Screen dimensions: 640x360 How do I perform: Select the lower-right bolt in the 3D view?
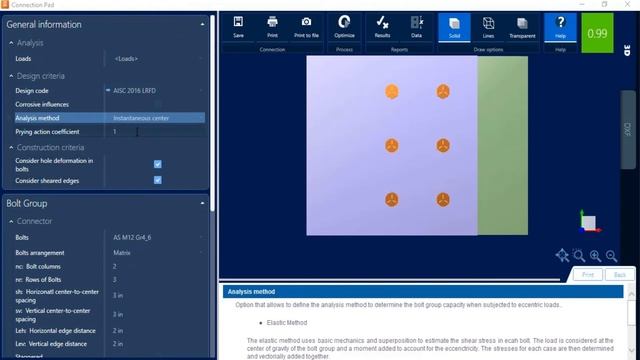443,200
